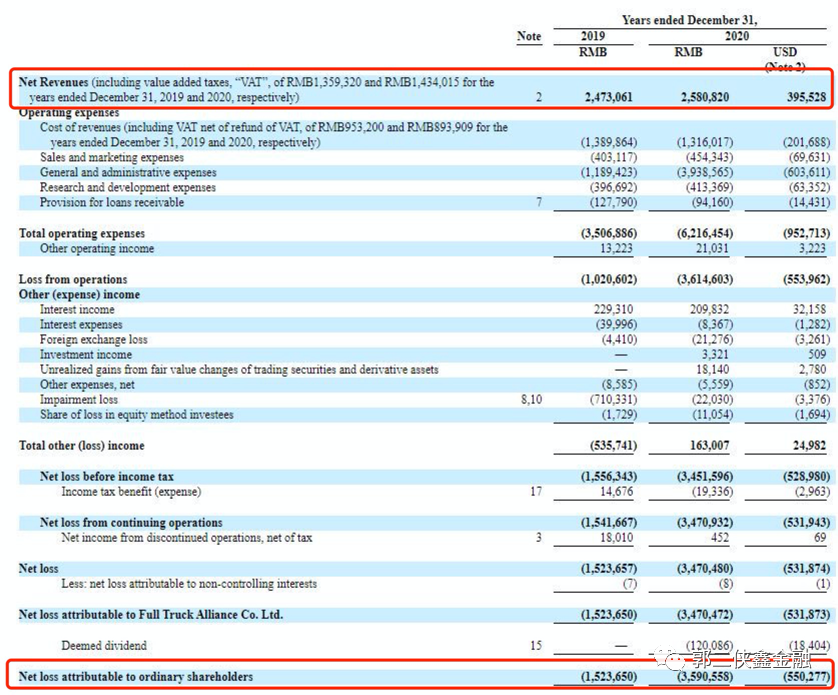Image resolution: width=838 pixels, height=695 pixels.
Task: Click the (3,590,558) net loss figure
Action: click(705, 677)
